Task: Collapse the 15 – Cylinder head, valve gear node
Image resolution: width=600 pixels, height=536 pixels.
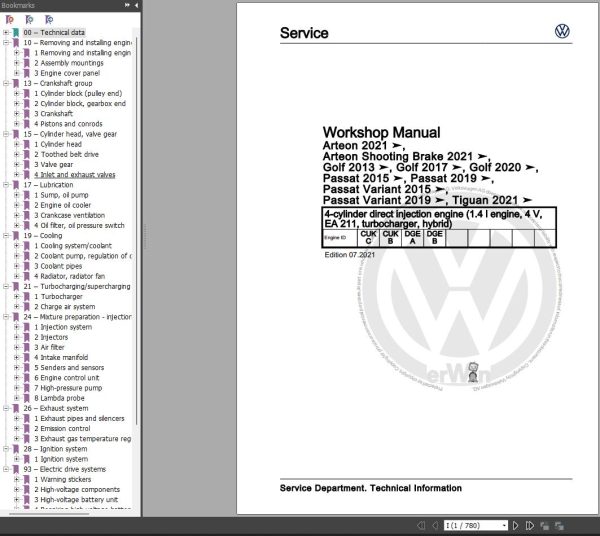Action: pyautogui.click(x=6, y=134)
